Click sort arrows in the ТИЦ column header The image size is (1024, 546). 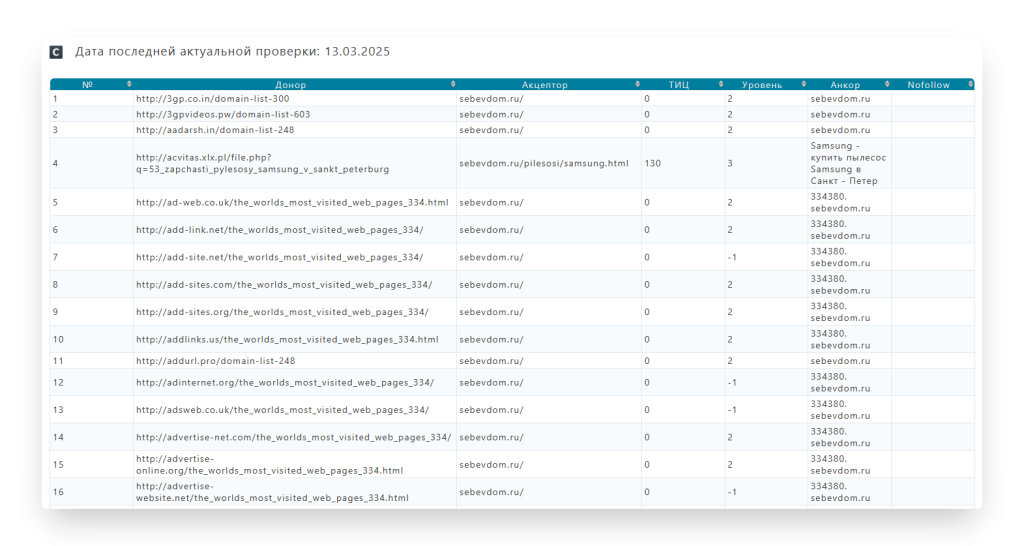(721, 85)
